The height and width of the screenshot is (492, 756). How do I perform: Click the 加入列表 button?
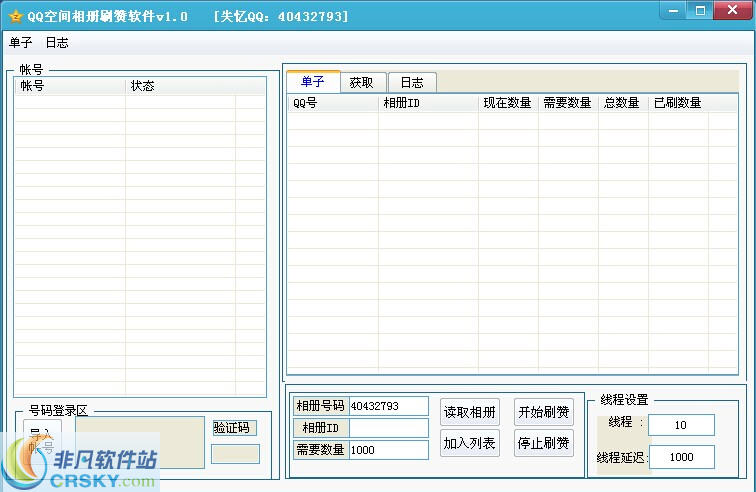click(470, 443)
